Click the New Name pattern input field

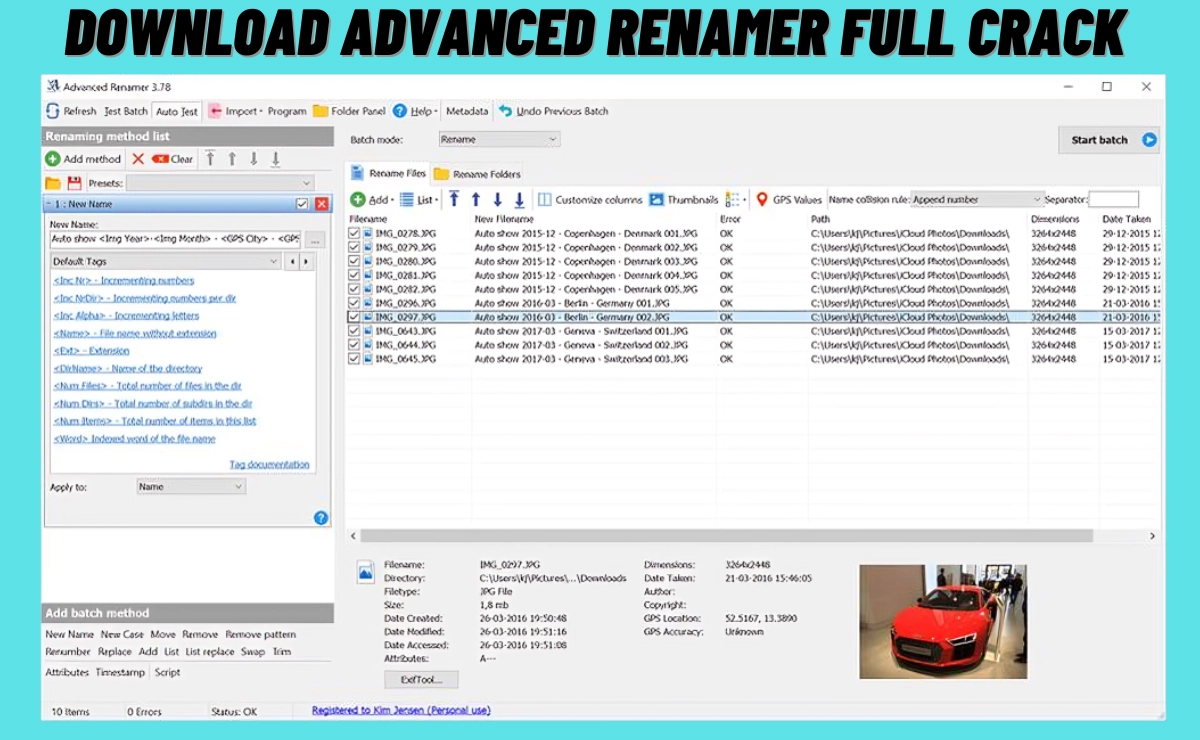(x=175, y=240)
